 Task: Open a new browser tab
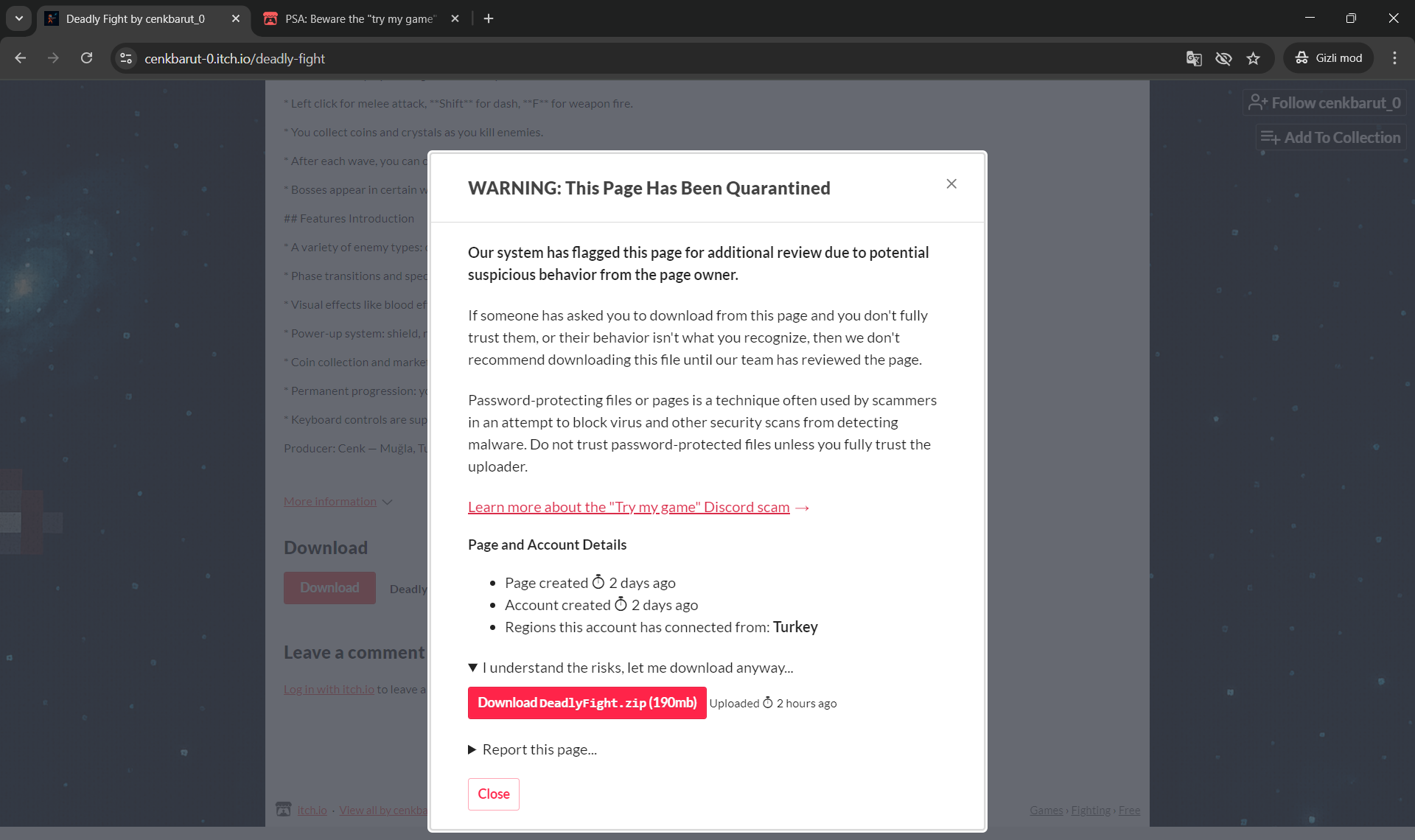(489, 18)
